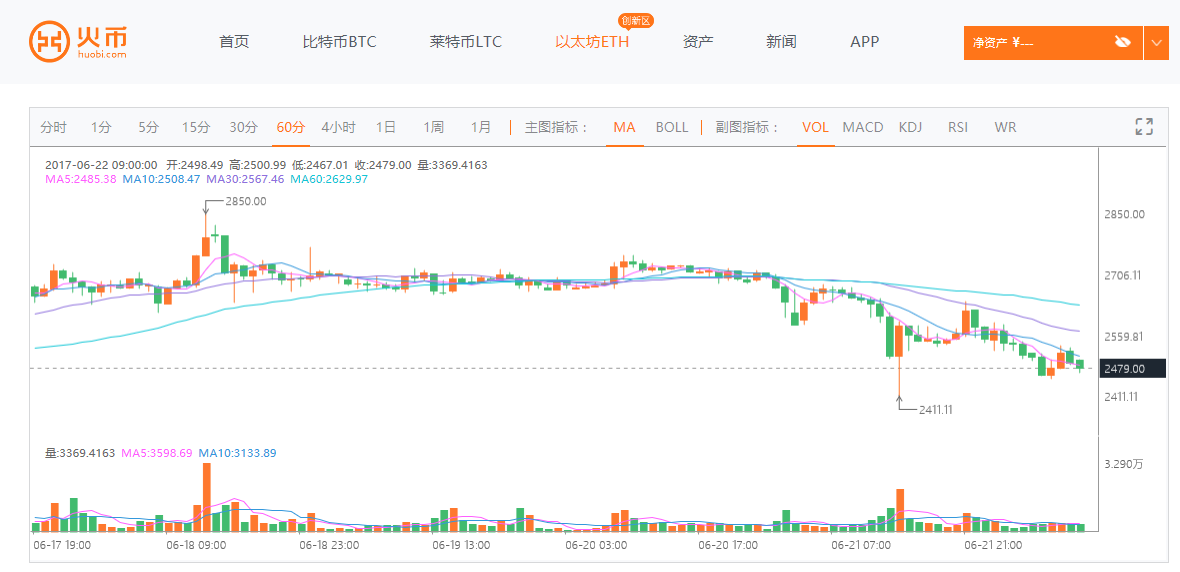
Task: Switch sub-indicator to MACD
Action: pyautogui.click(x=863, y=127)
